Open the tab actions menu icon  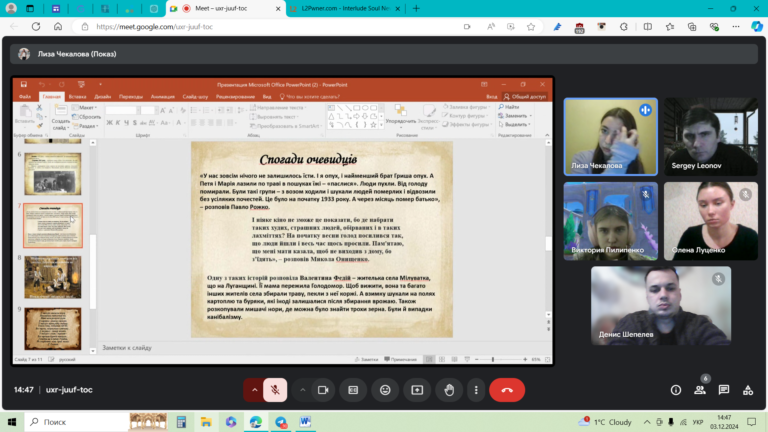coord(30,8)
